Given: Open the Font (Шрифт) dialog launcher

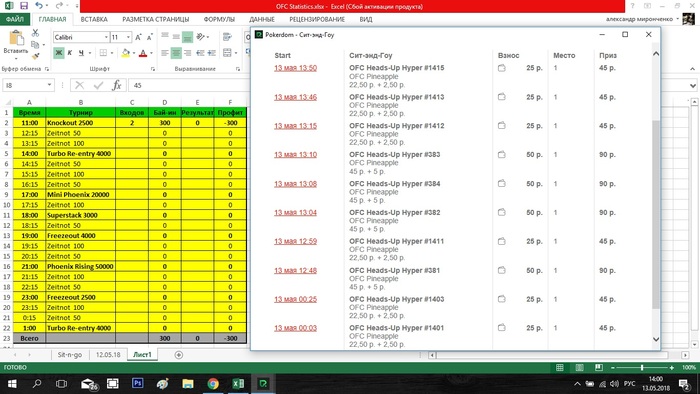Looking at the screenshot, I should coord(153,69).
